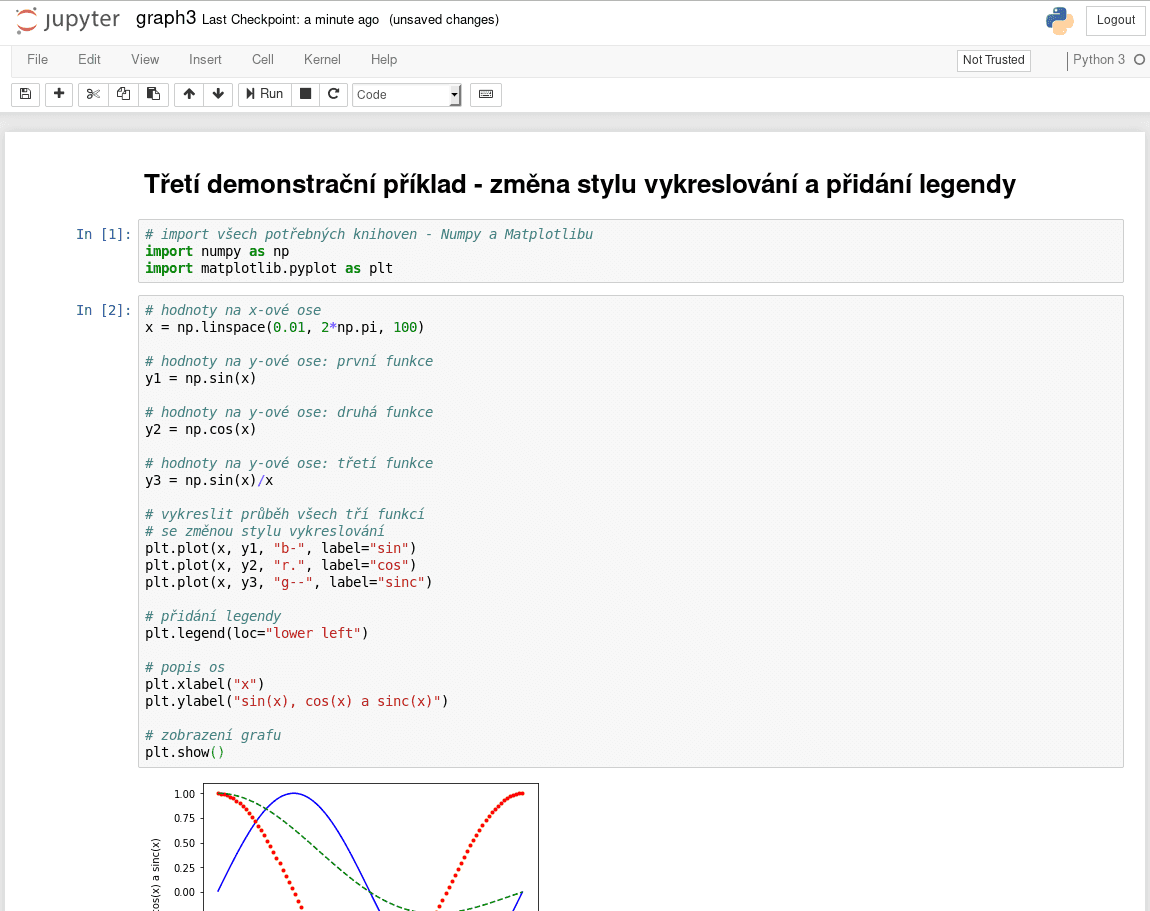The height and width of the screenshot is (911, 1150).
Task: Restart the kernel with the circular arrow icon
Action: tap(333, 94)
